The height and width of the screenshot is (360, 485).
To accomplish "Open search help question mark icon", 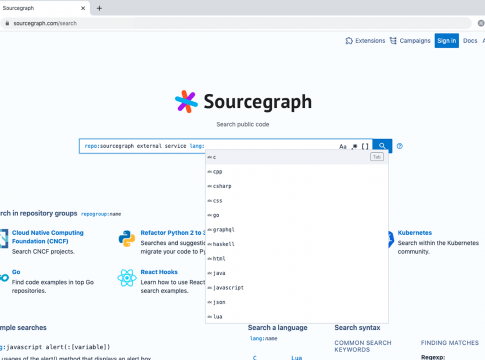I will [400, 146].
